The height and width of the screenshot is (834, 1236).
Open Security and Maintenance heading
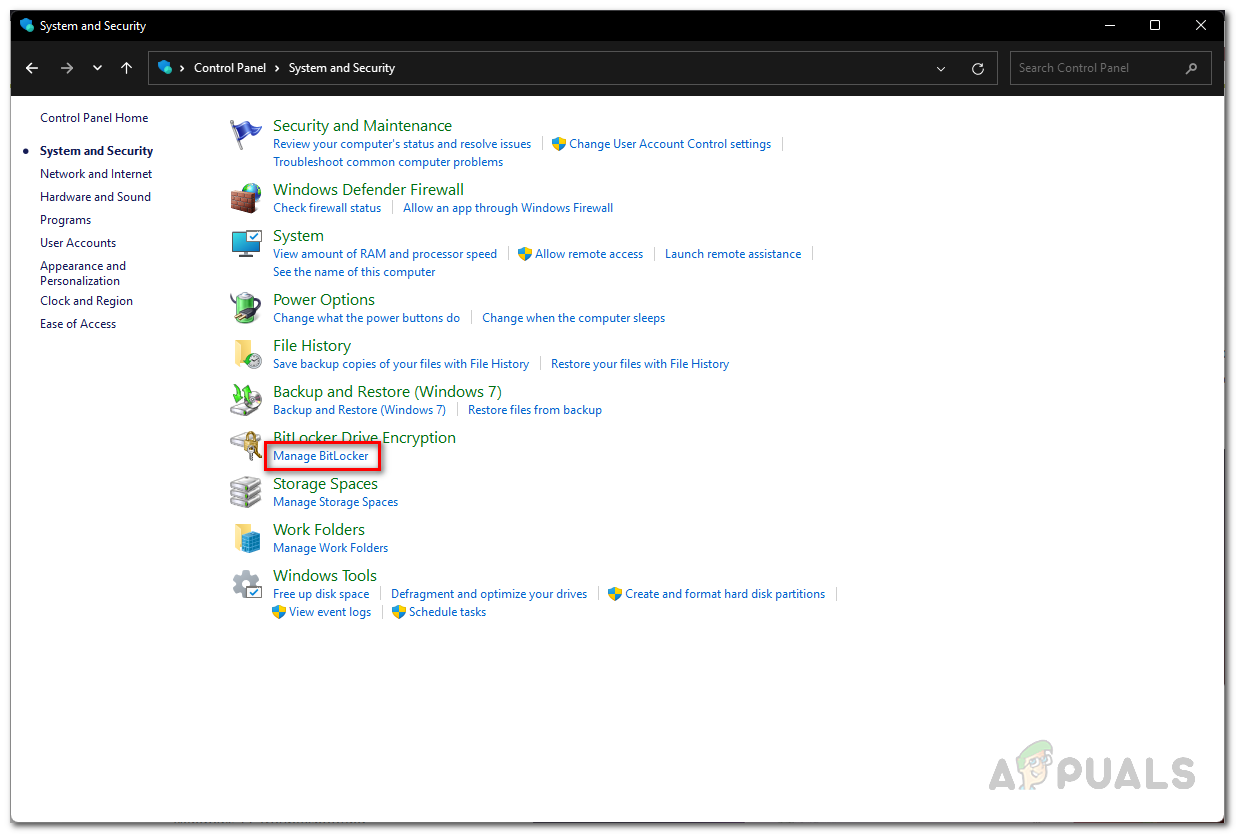pyautogui.click(x=362, y=126)
